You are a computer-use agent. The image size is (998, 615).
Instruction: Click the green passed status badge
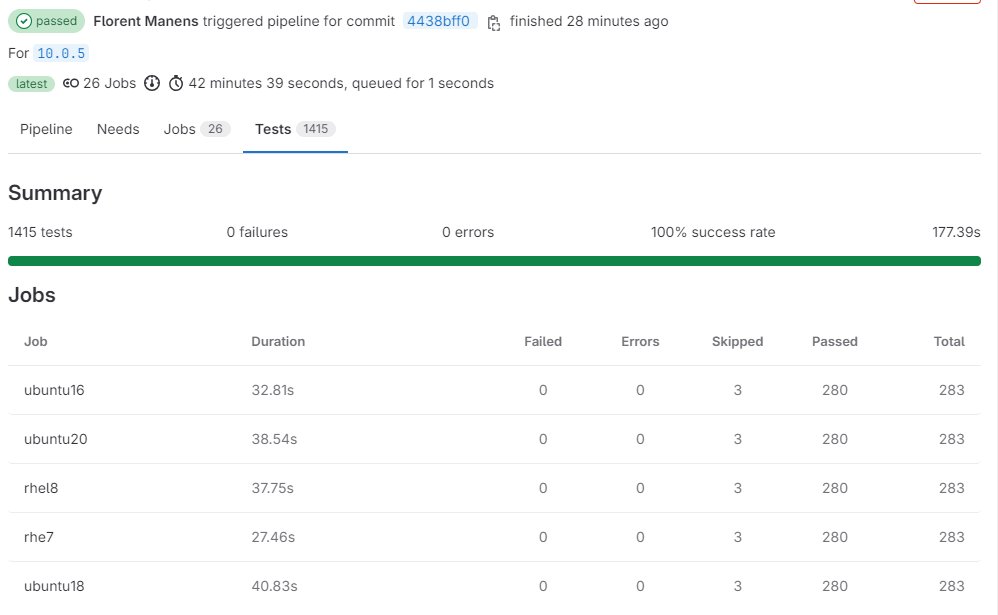tap(47, 21)
